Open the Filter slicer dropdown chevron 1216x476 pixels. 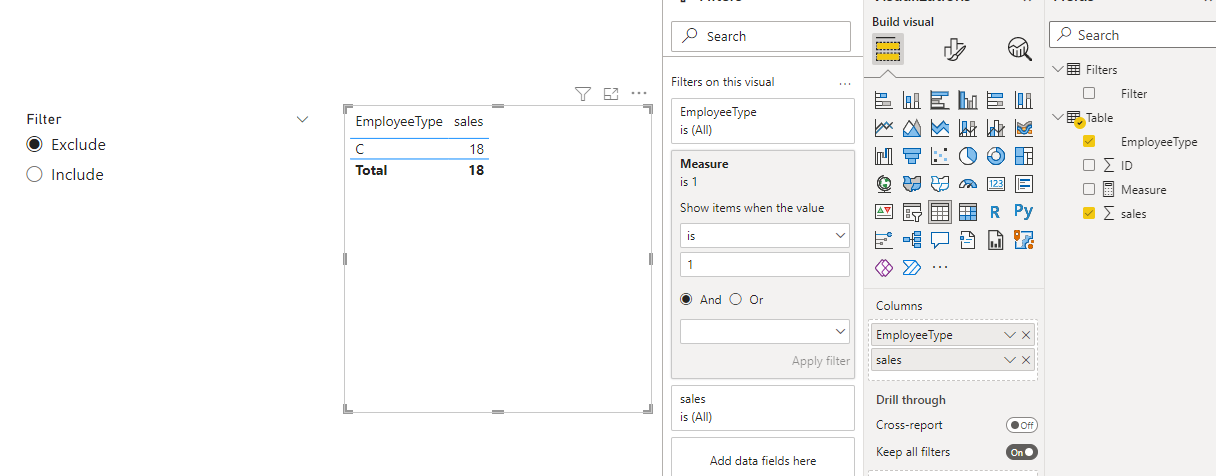303,119
